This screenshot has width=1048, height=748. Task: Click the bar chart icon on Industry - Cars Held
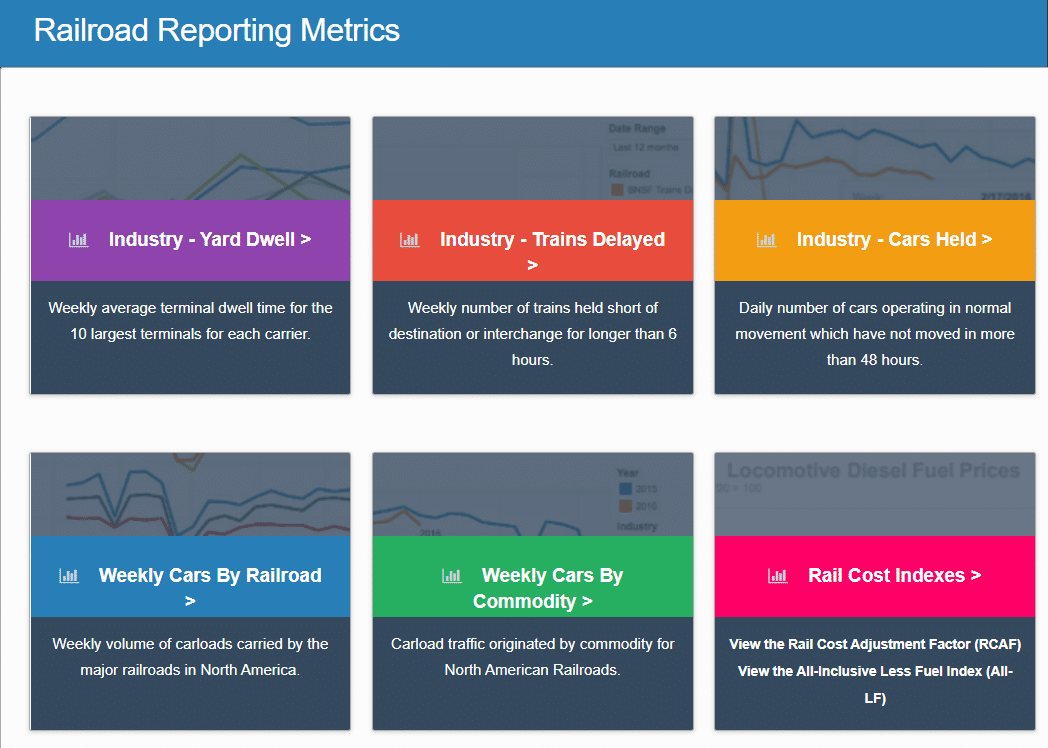click(x=767, y=240)
